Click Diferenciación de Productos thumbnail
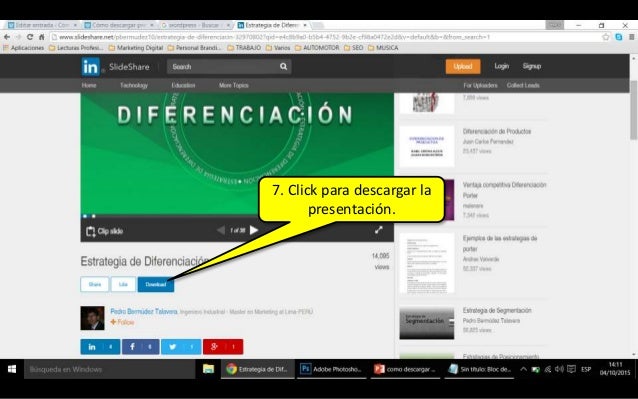 pyautogui.click(x=427, y=146)
